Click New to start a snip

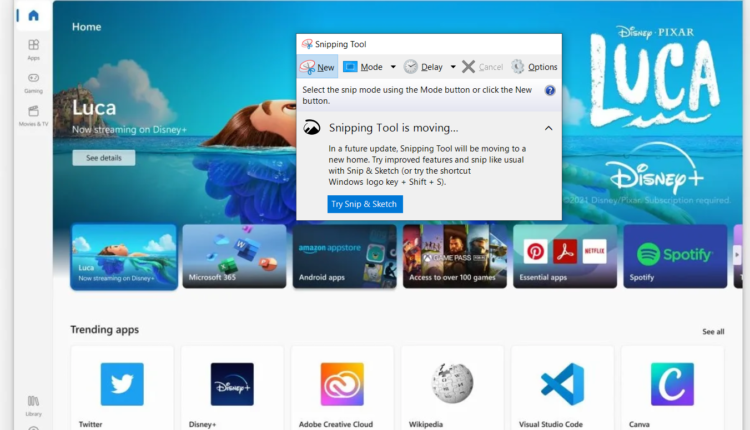(318, 67)
